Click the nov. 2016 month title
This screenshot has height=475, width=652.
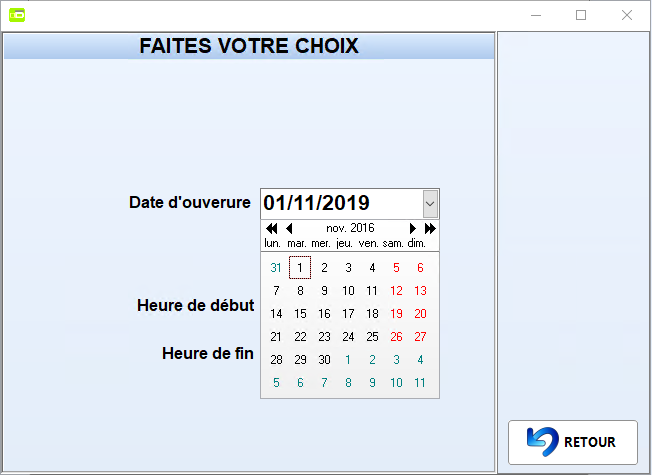click(x=350, y=228)
